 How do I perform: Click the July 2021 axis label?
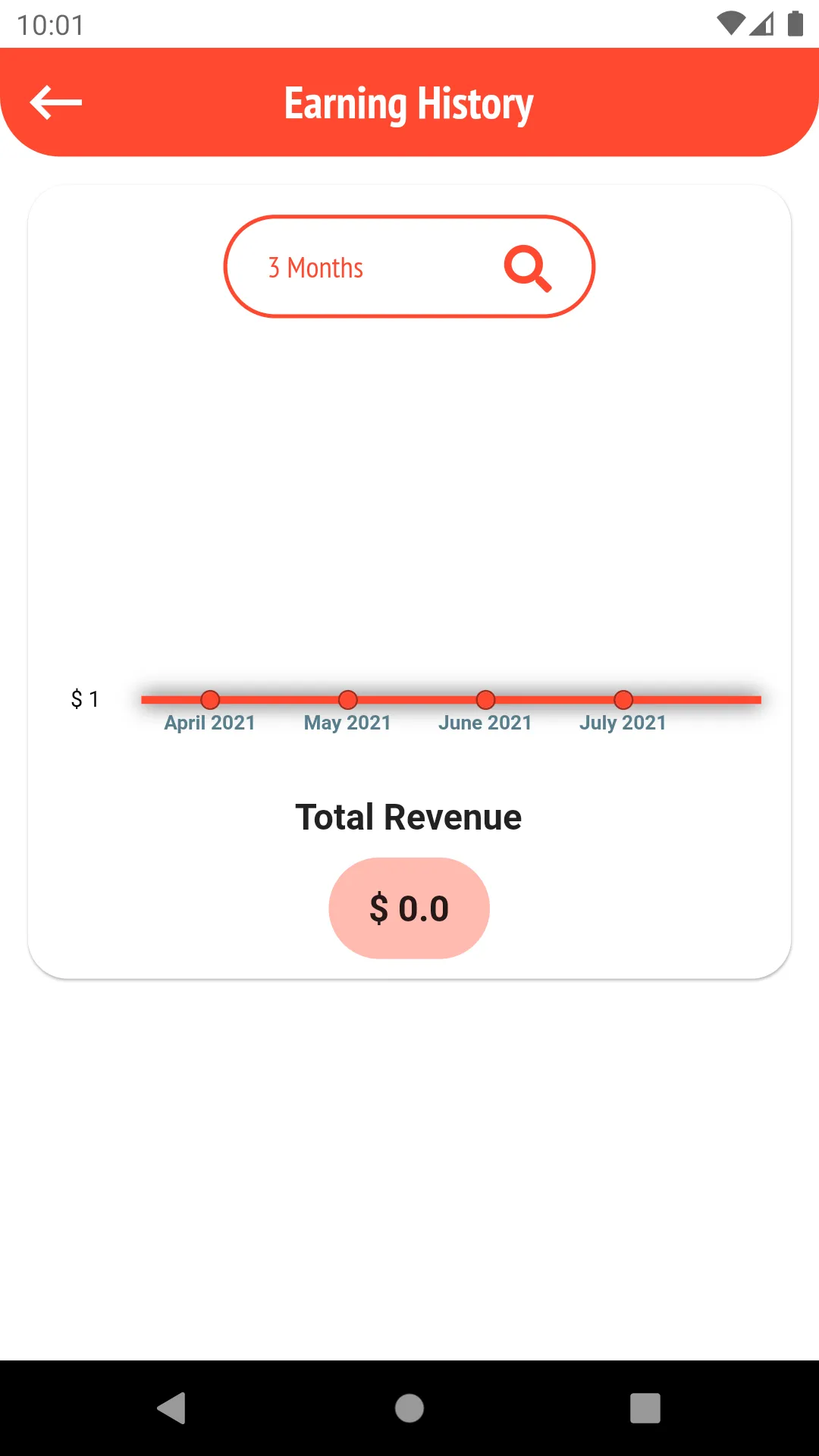pos(623,723)
